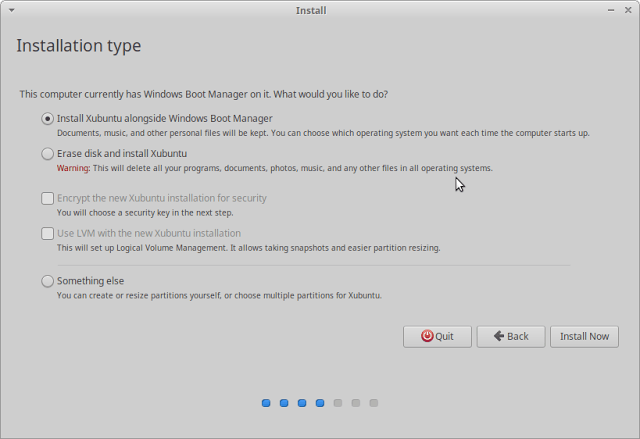Click the second blue progress dot
The image size is (640, 439).
pos(284,403)
